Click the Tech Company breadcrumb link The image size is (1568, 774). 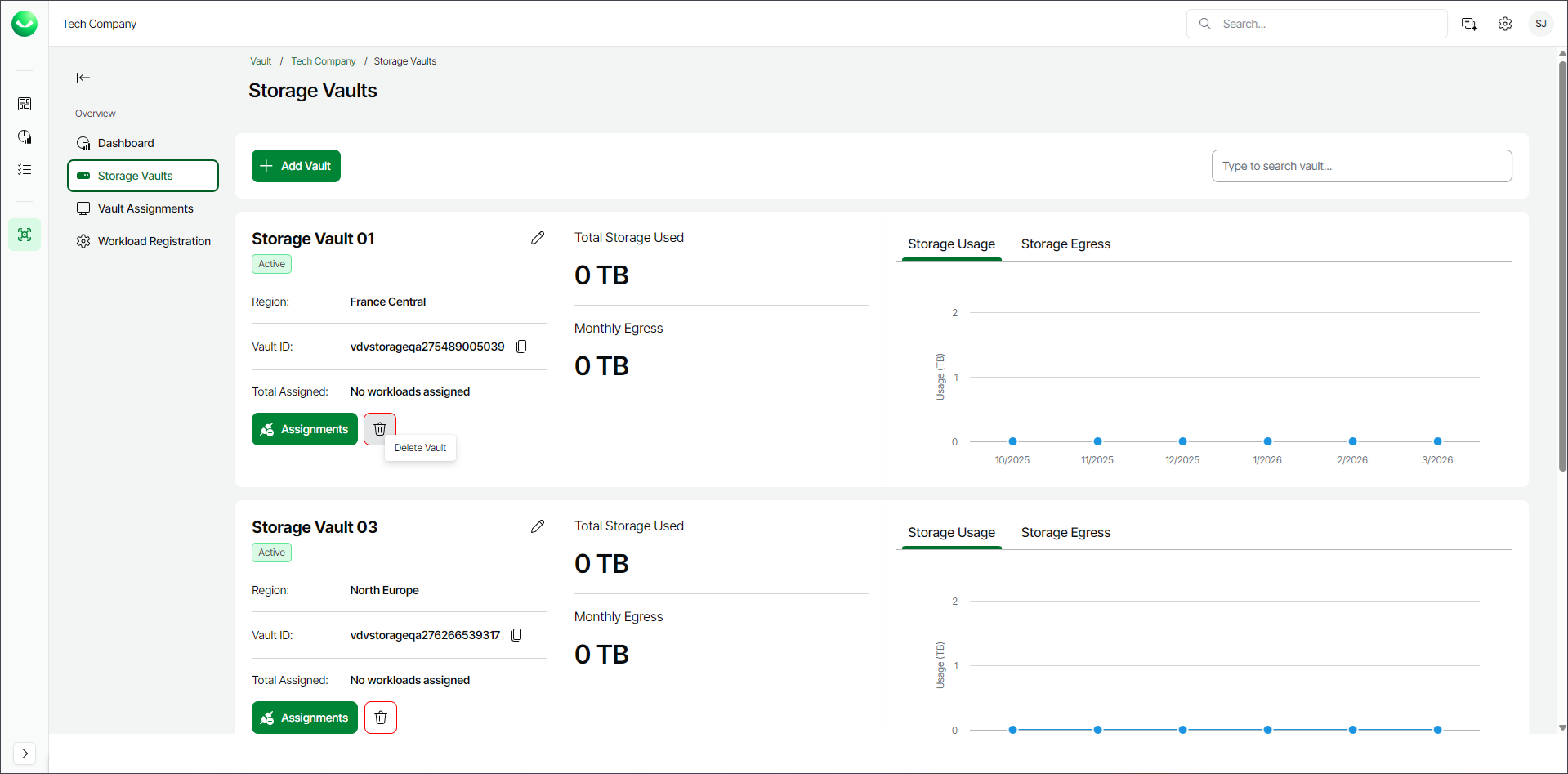pyautogui.click(x=323, y=61)
